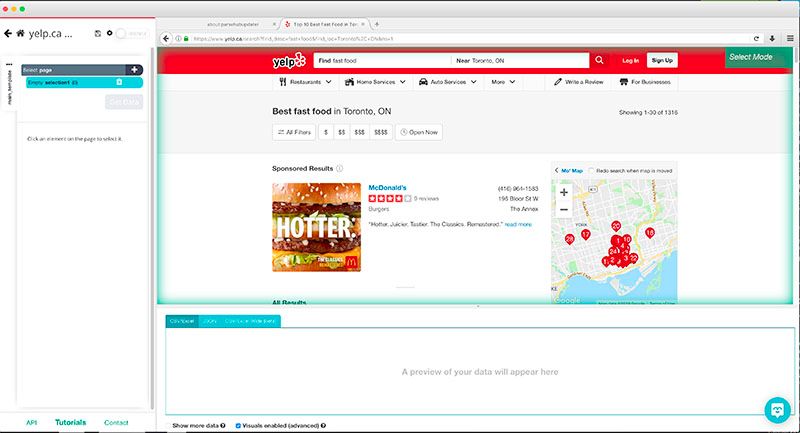Open the Tutorials link

point(70,422)
